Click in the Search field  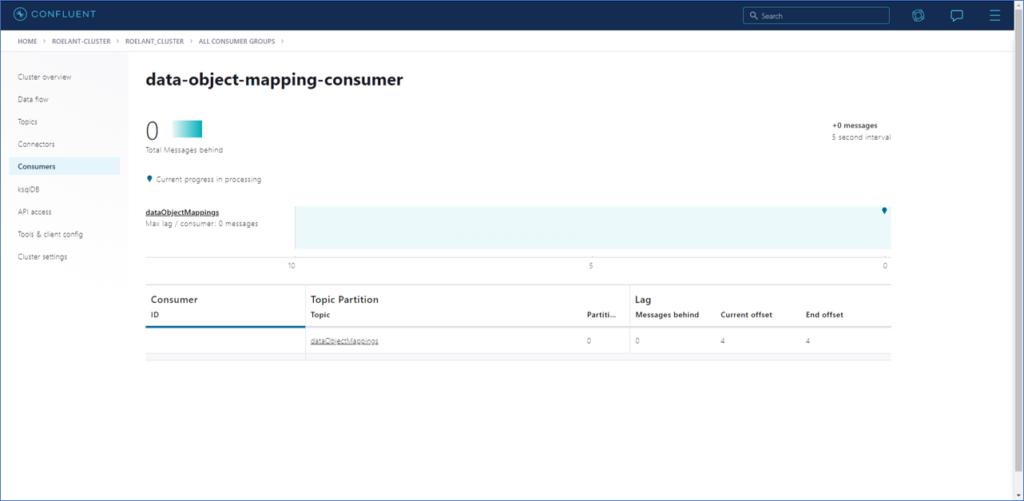pyautogui.click(x=815, y=16)
